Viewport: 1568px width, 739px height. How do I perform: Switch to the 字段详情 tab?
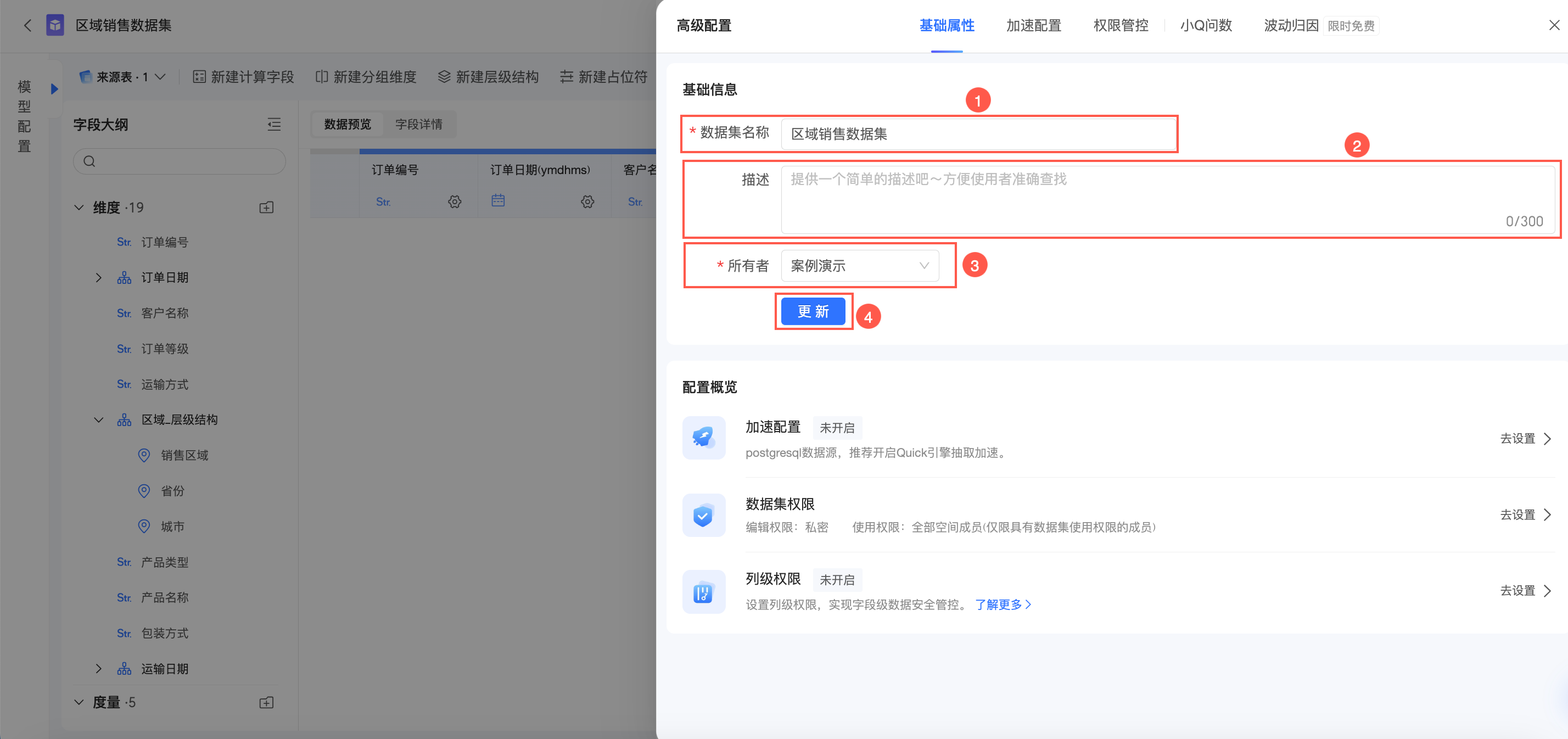[x=418, y=124]
